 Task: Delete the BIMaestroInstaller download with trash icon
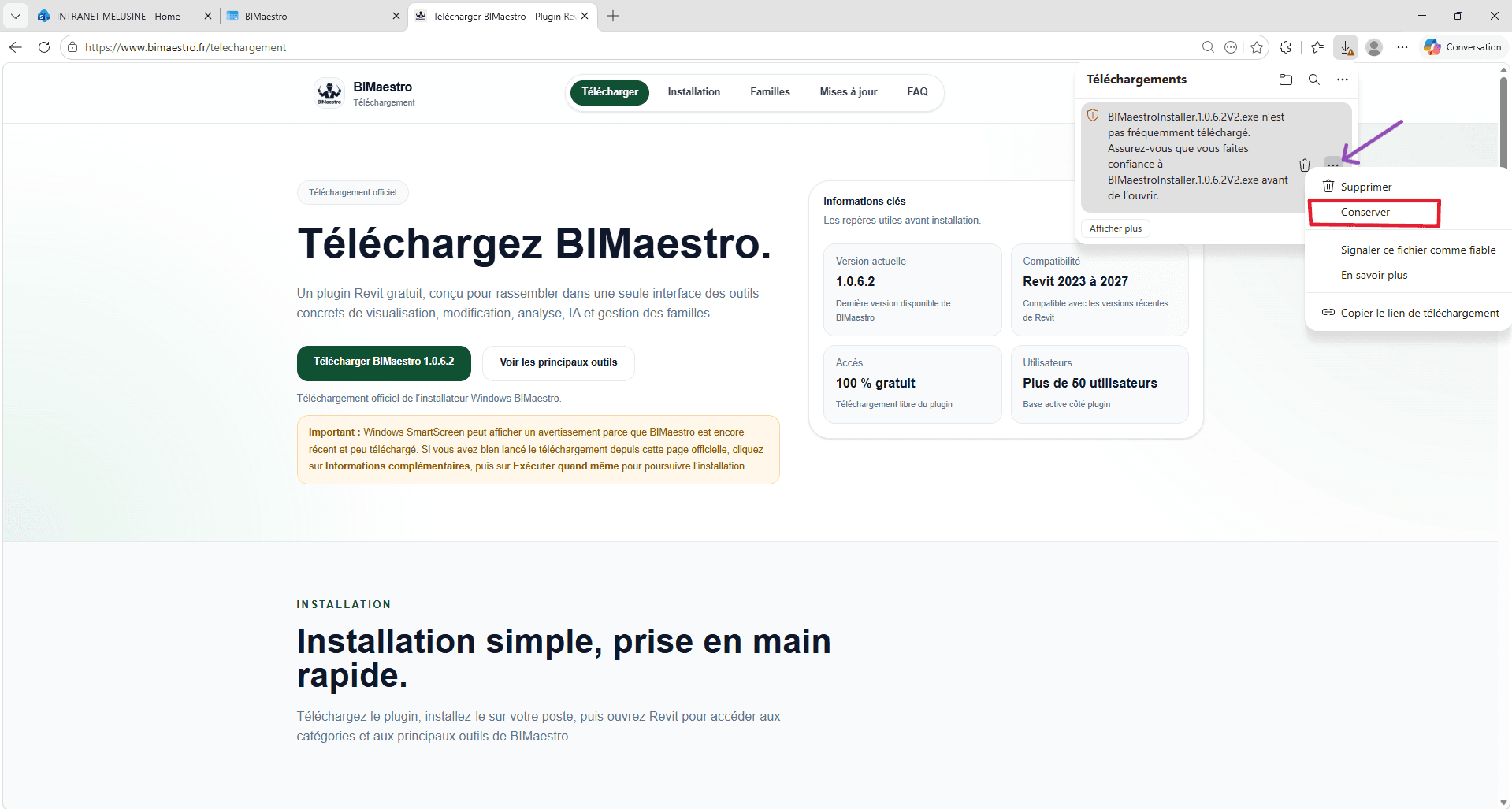point(1305,165)
